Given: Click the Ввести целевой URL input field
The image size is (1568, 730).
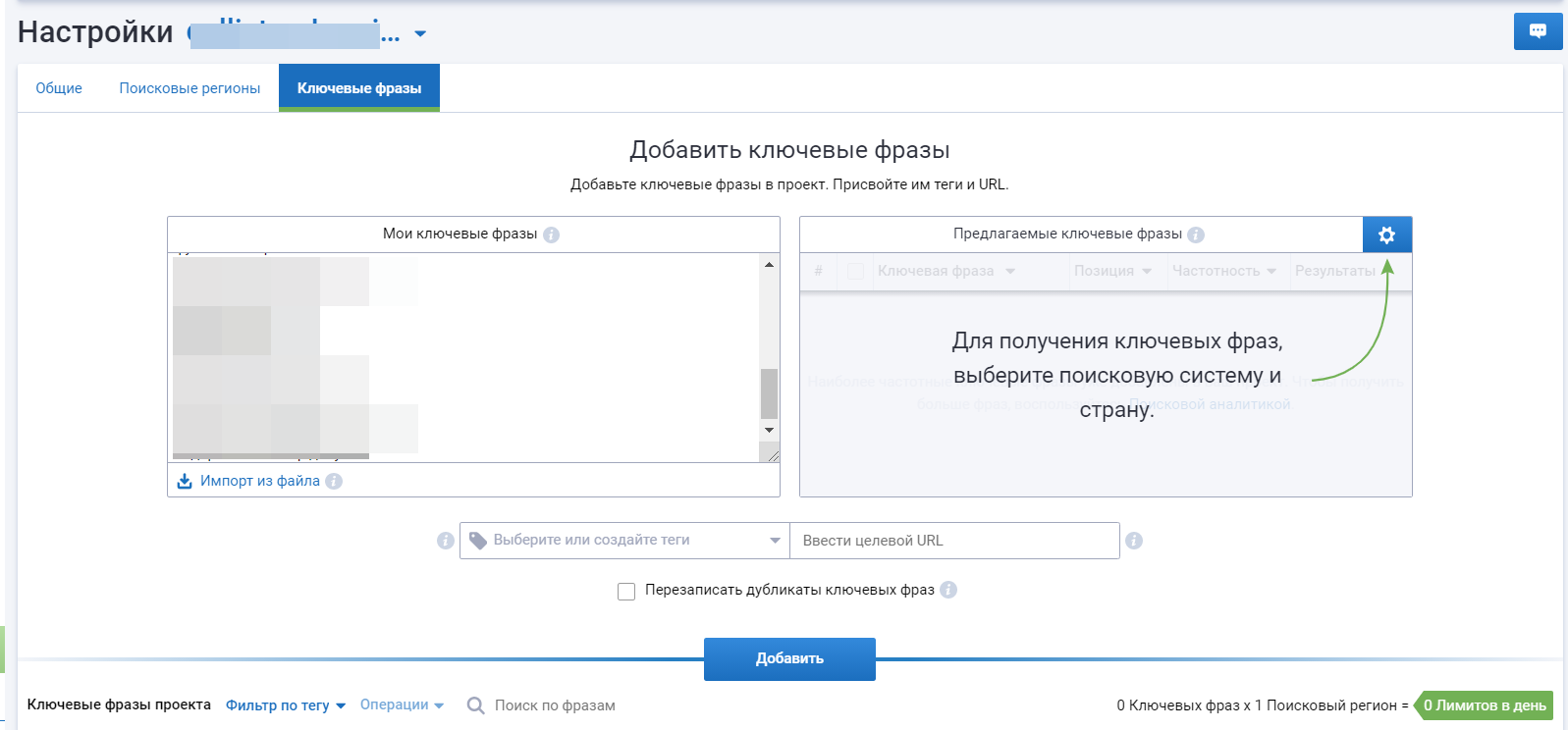Looking at the screenshot, I should point(954,541).
